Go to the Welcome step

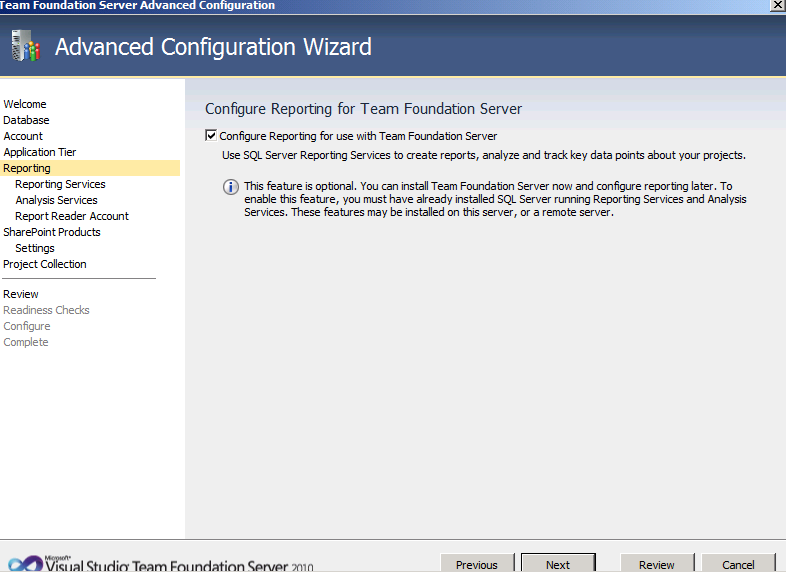(x=25, y=104)
